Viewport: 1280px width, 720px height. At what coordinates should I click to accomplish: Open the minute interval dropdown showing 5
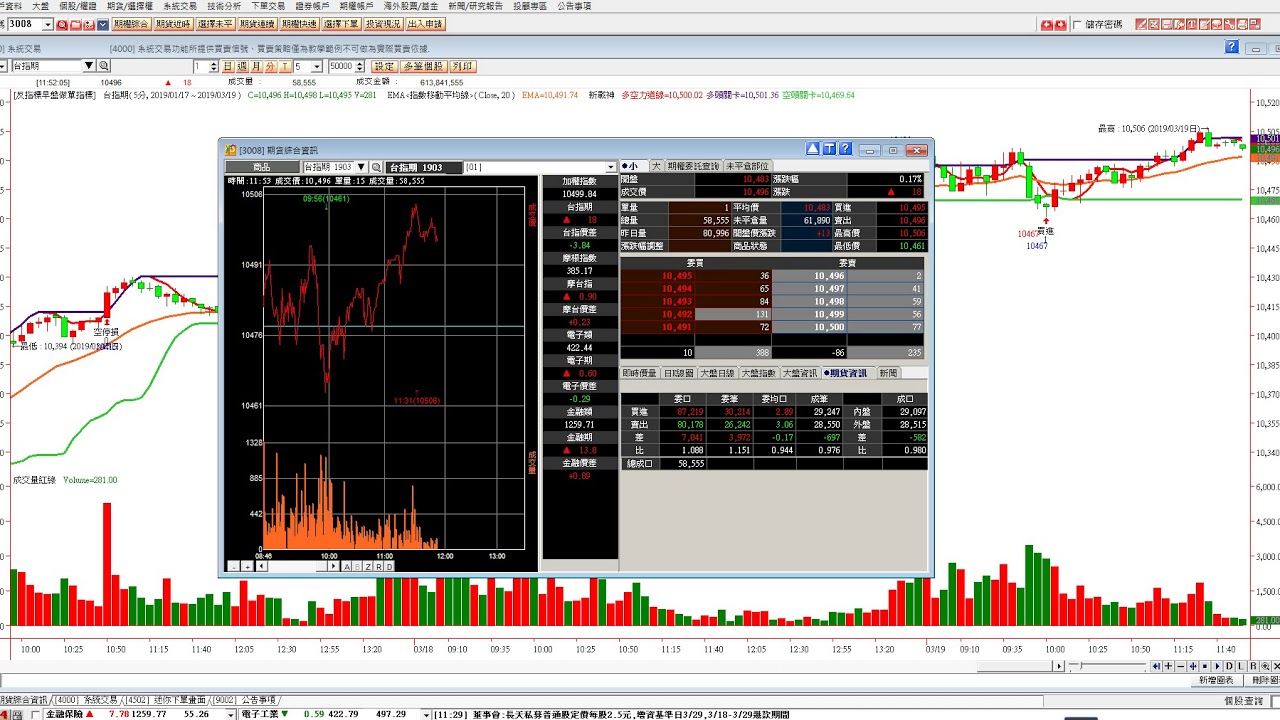[x=316, y=66]
